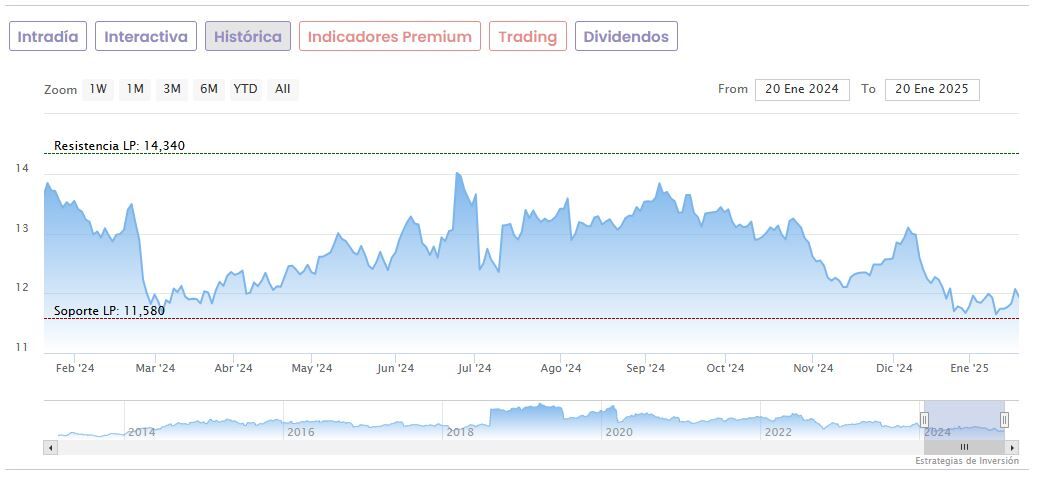Screen dimensions: 1037x478
Task: Click the horizontal scrollbar thumb grip
Action: coord(964,447)
